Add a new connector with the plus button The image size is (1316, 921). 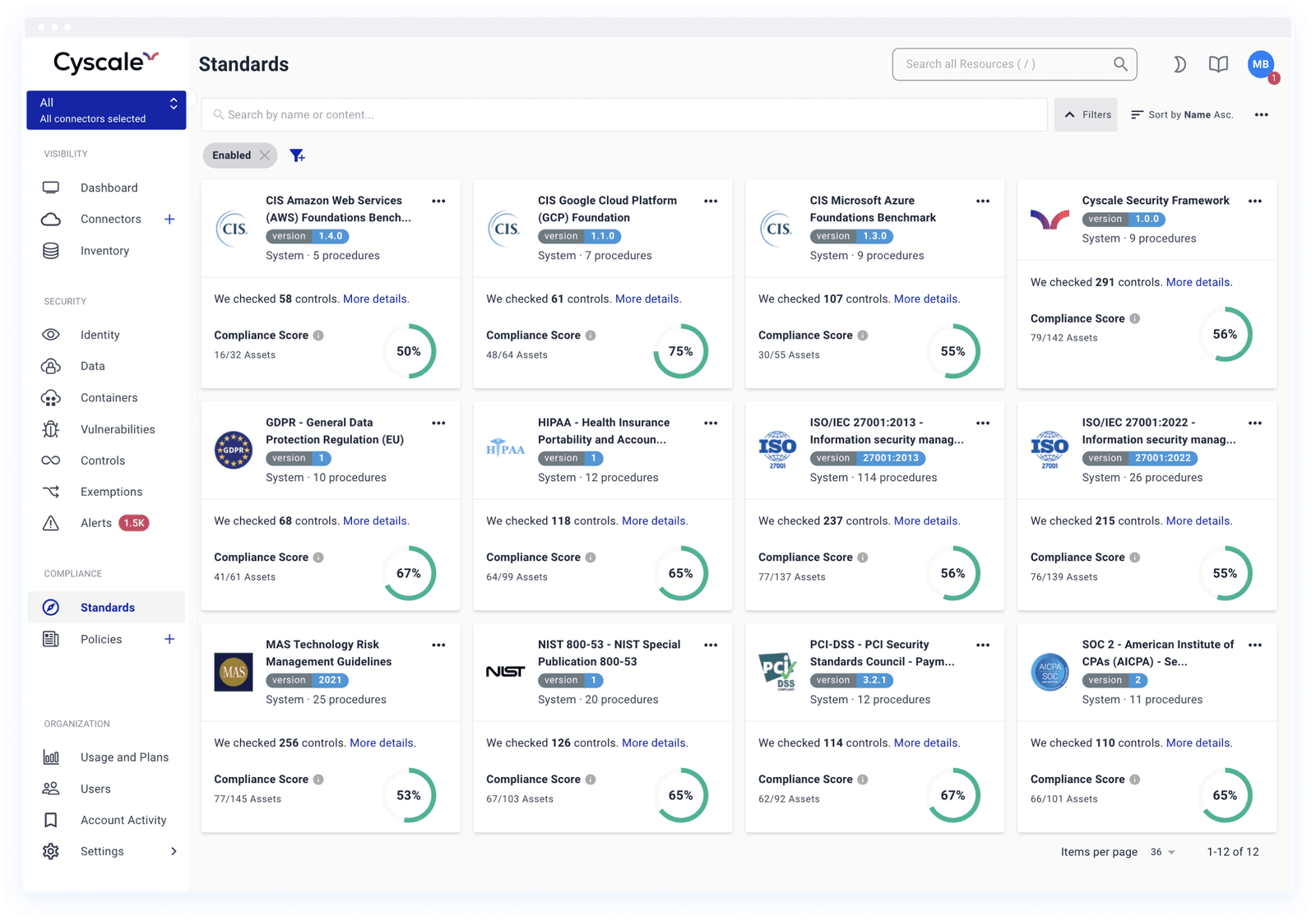(169, 219)
